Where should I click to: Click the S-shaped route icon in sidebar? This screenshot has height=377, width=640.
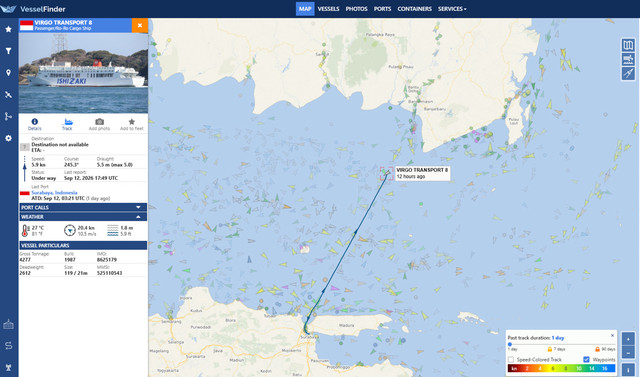[x=8, y=346]
